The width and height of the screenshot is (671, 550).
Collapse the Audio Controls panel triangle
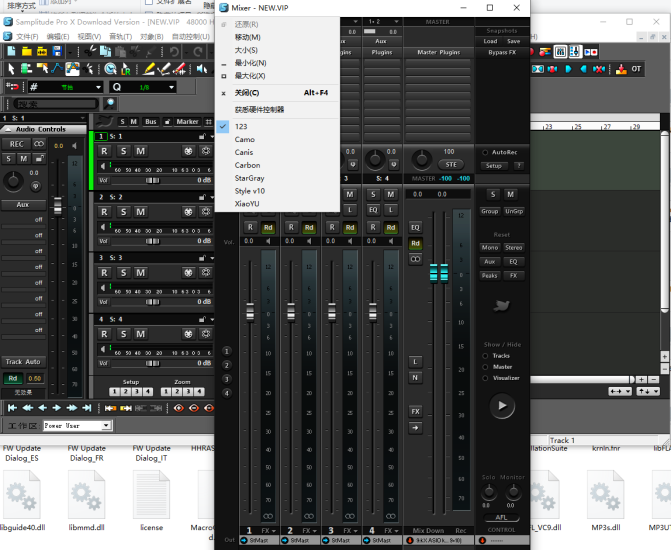(8, 129)
